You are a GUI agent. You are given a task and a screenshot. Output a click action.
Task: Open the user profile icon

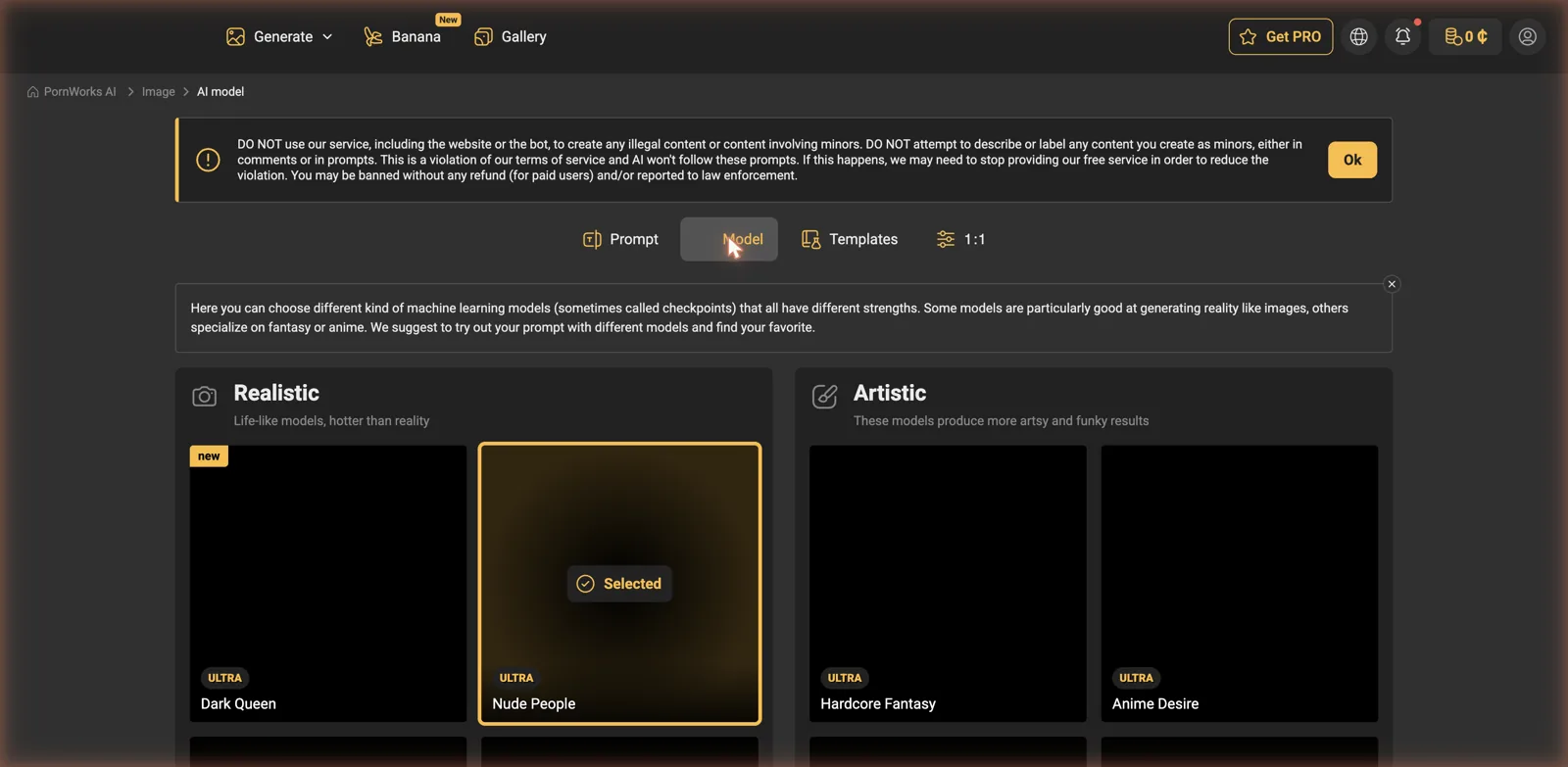tap(1527, 36)
